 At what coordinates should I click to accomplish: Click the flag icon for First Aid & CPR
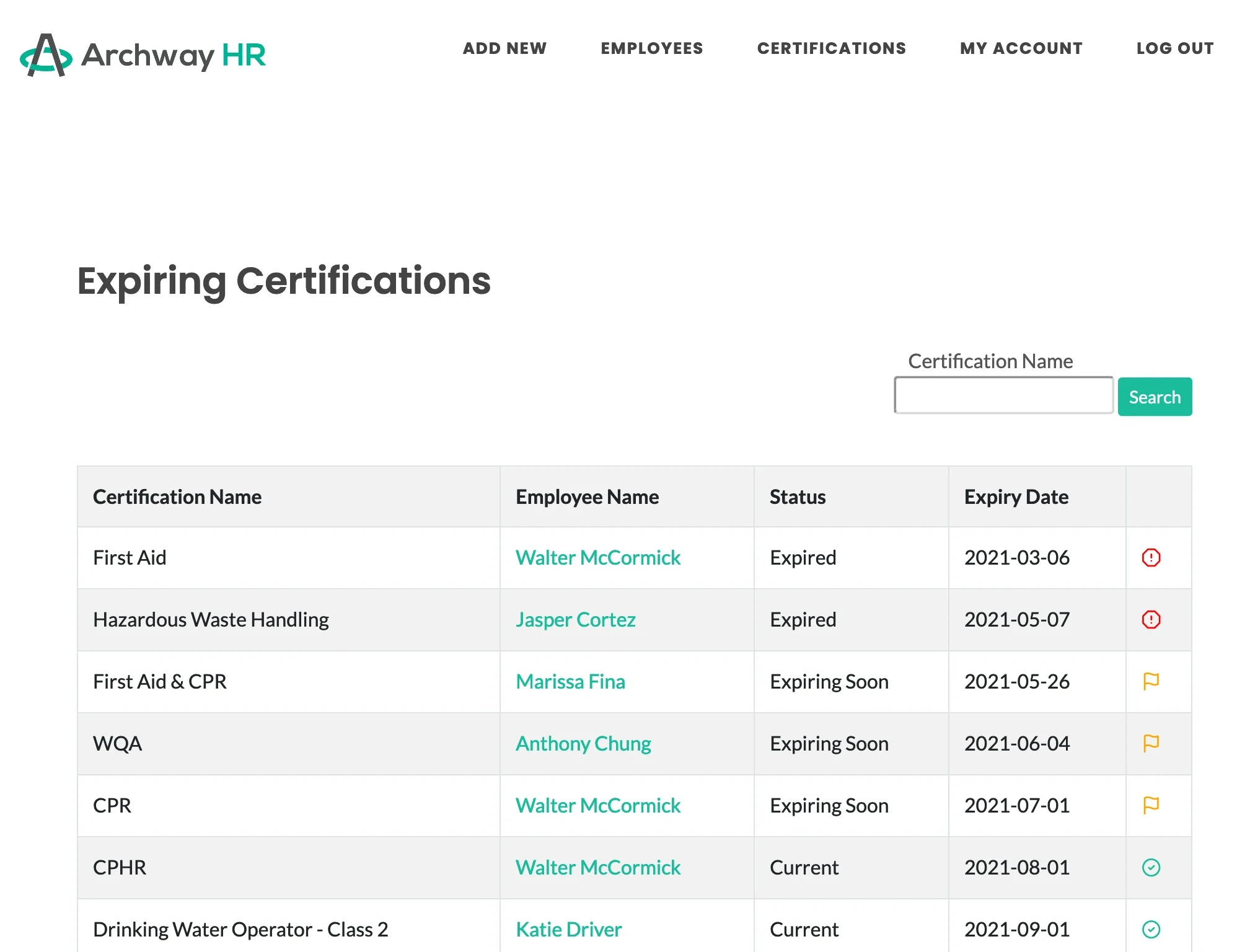coord(1151,681)
